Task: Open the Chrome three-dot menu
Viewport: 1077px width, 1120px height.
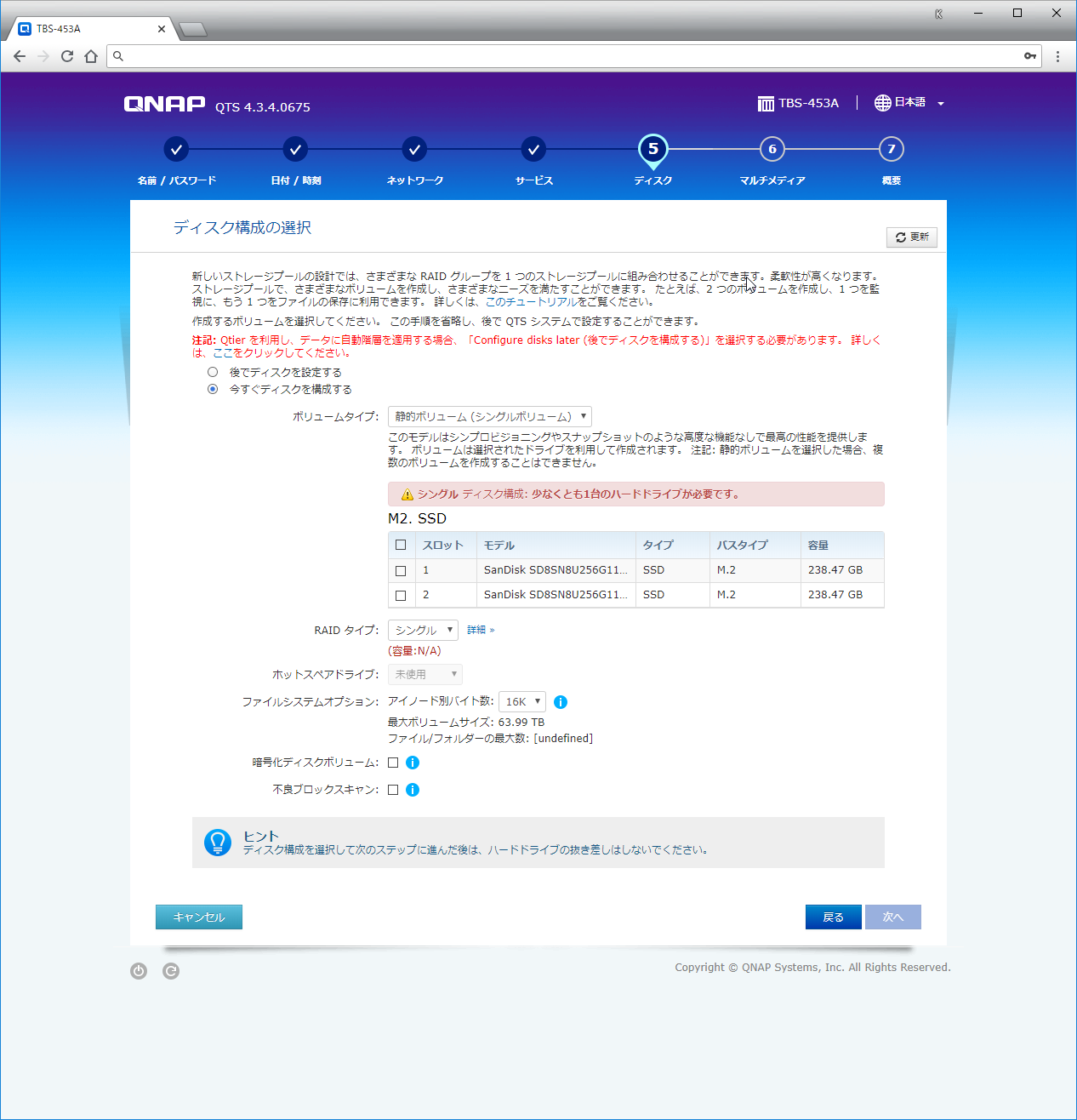Action: pyautogui.click(x=1057, y=56)
